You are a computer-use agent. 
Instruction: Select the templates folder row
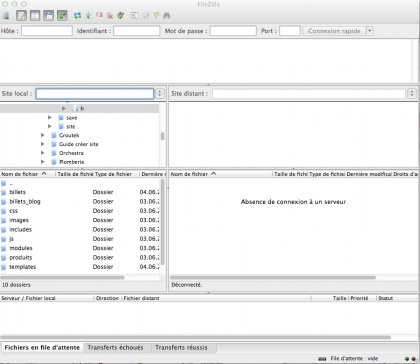pyautogui.click(x=80, y=267)
